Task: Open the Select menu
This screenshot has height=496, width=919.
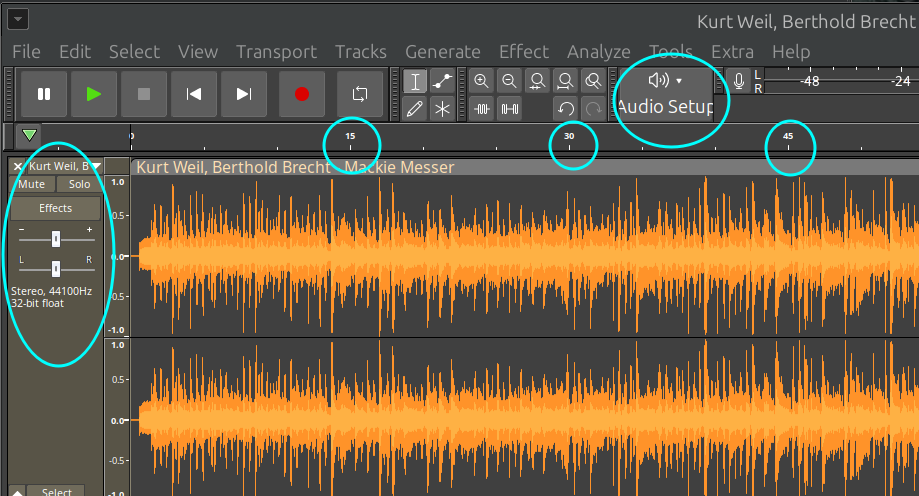Action: point(134,52)
